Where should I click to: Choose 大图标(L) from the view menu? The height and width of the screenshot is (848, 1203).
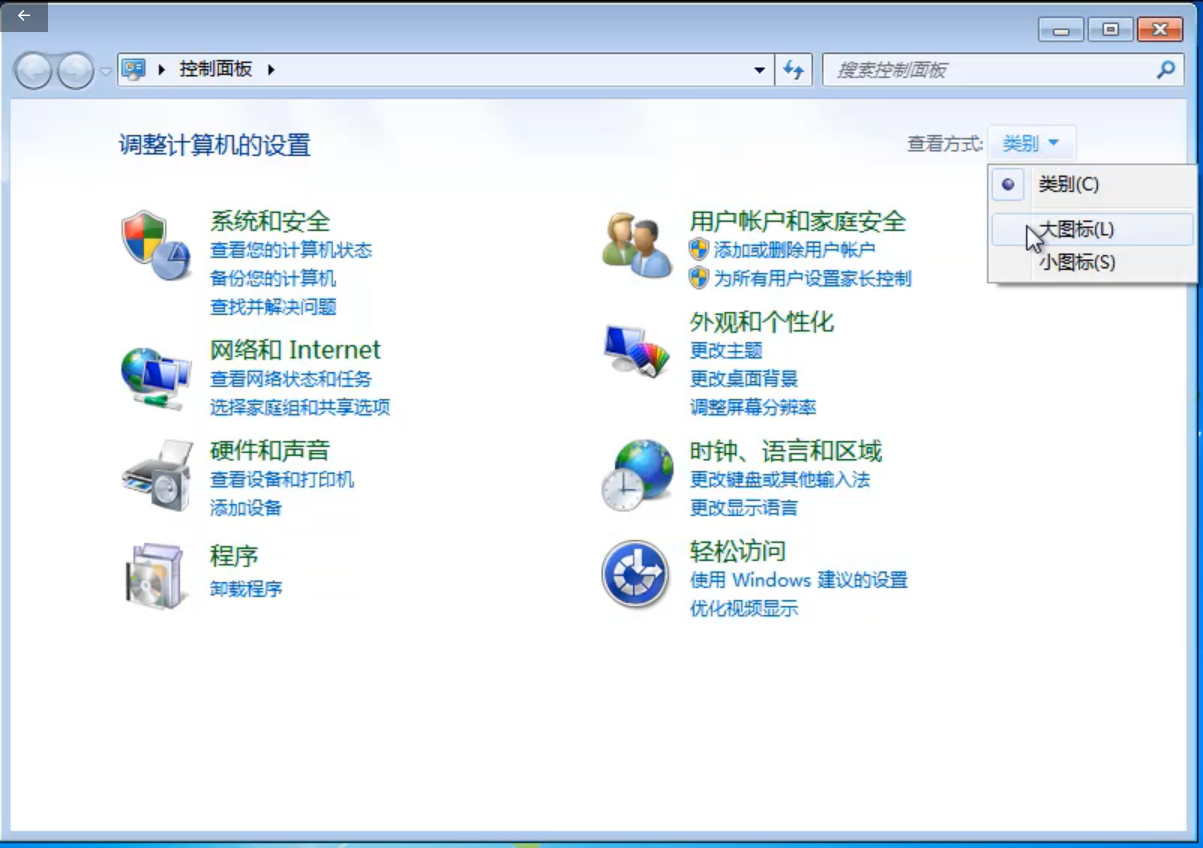(x=1076, y=229)
